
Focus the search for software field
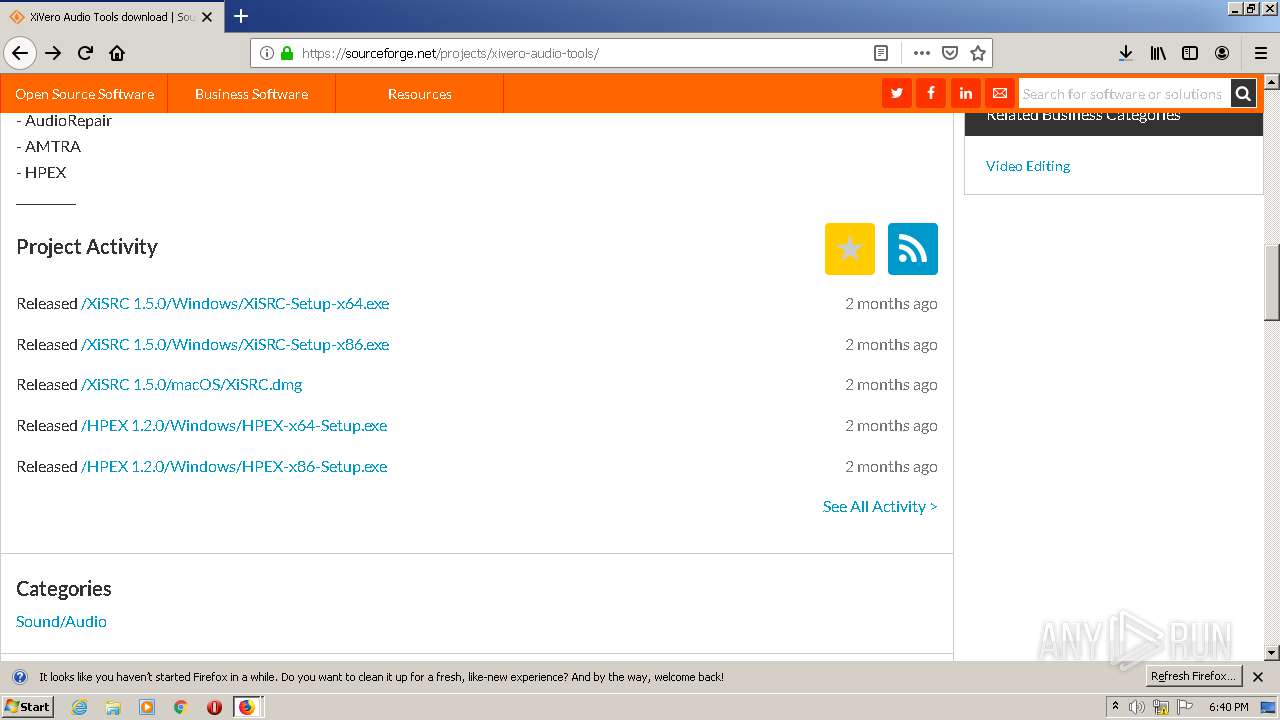tap(1124, 93)
